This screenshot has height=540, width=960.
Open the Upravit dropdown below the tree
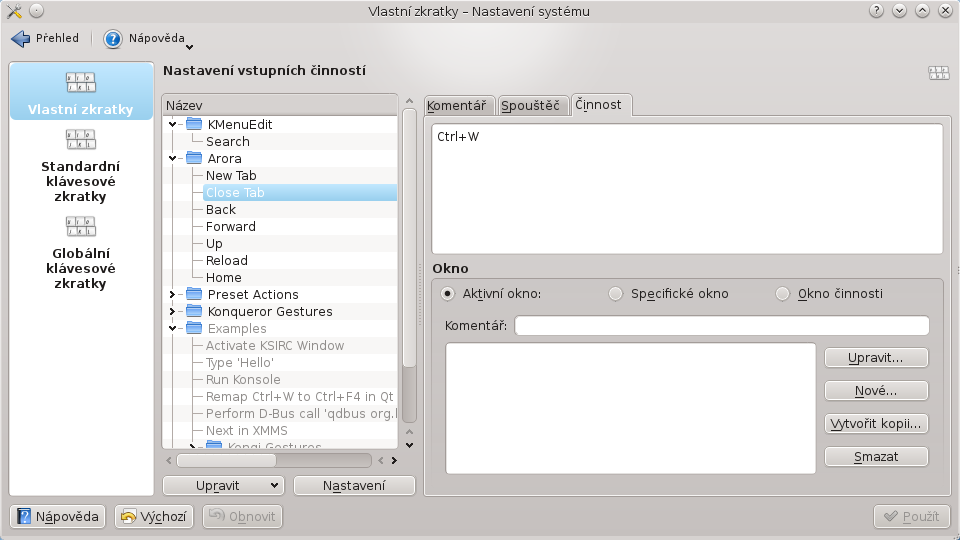[x=224, y=485]
